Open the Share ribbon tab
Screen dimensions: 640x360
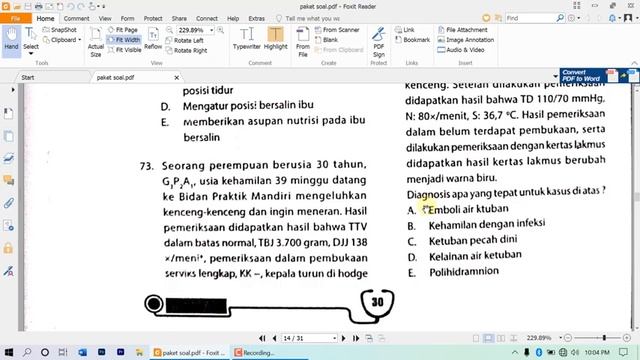click(179, 18)
